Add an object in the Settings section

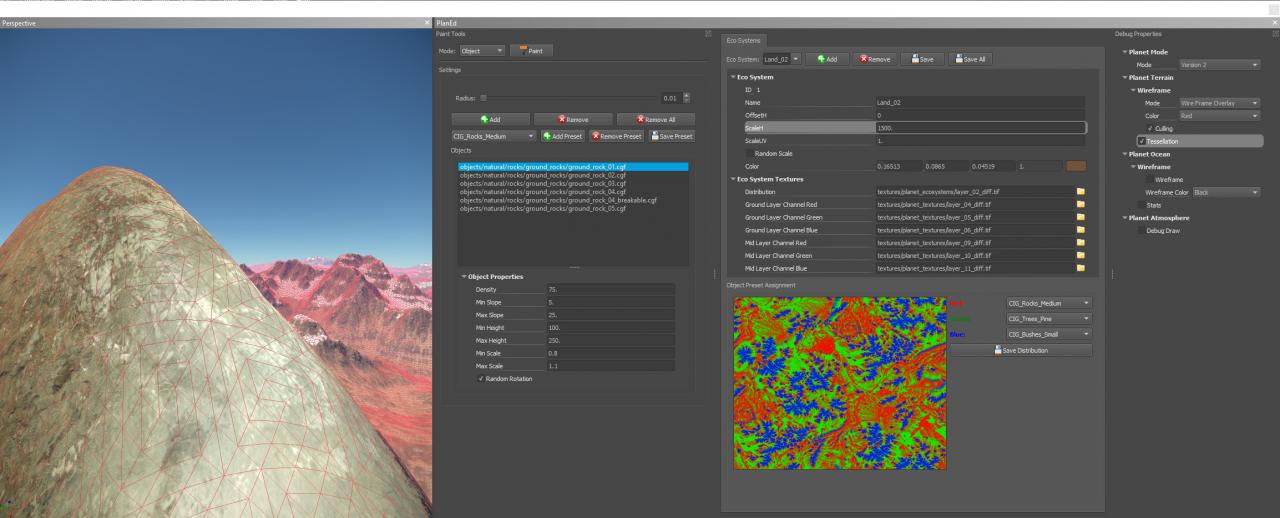tap(490, 119)
